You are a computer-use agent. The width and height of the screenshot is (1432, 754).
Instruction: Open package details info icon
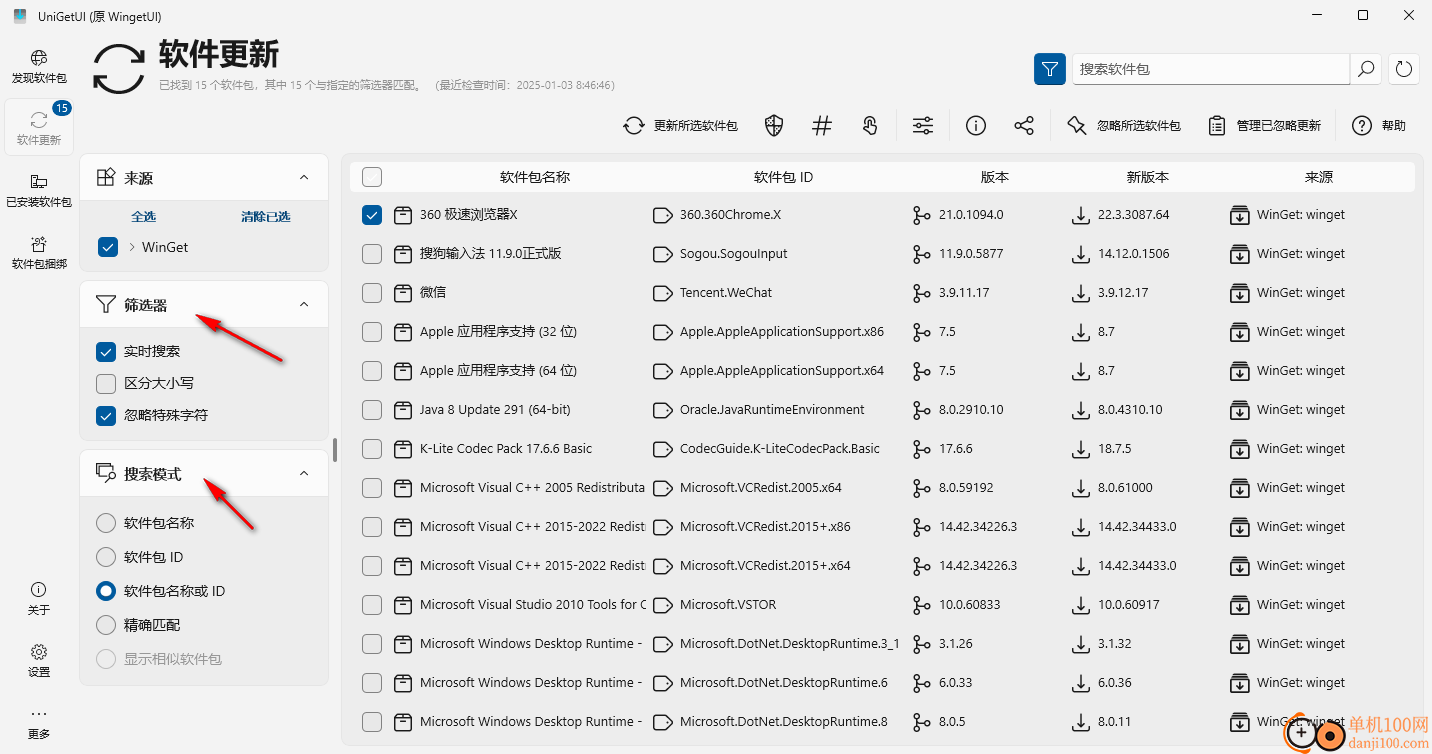pos(976,125)
